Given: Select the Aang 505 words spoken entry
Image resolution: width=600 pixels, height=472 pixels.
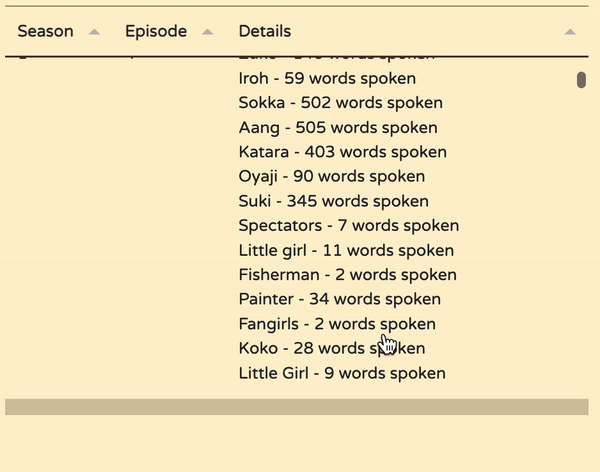Looking at the screenshot, I should coord(338,127).
